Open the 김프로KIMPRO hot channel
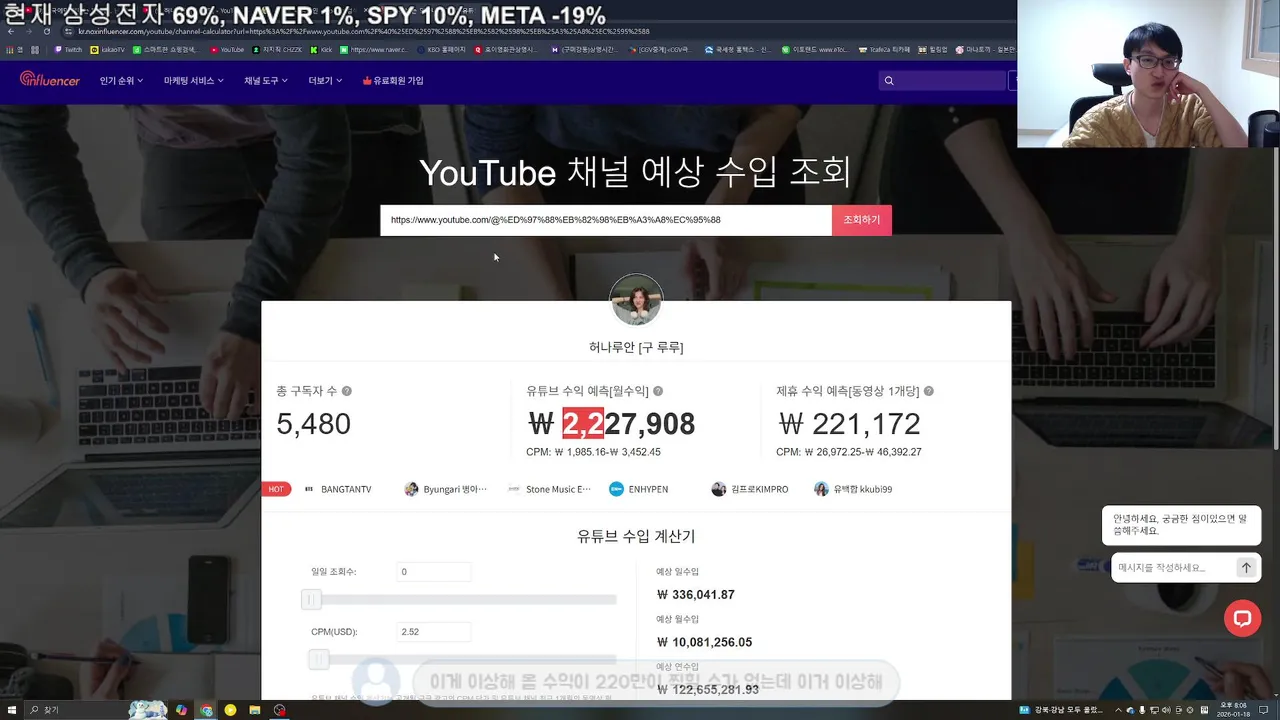The height and width of the screenshot is (720, 1280). tap(750, 489)
